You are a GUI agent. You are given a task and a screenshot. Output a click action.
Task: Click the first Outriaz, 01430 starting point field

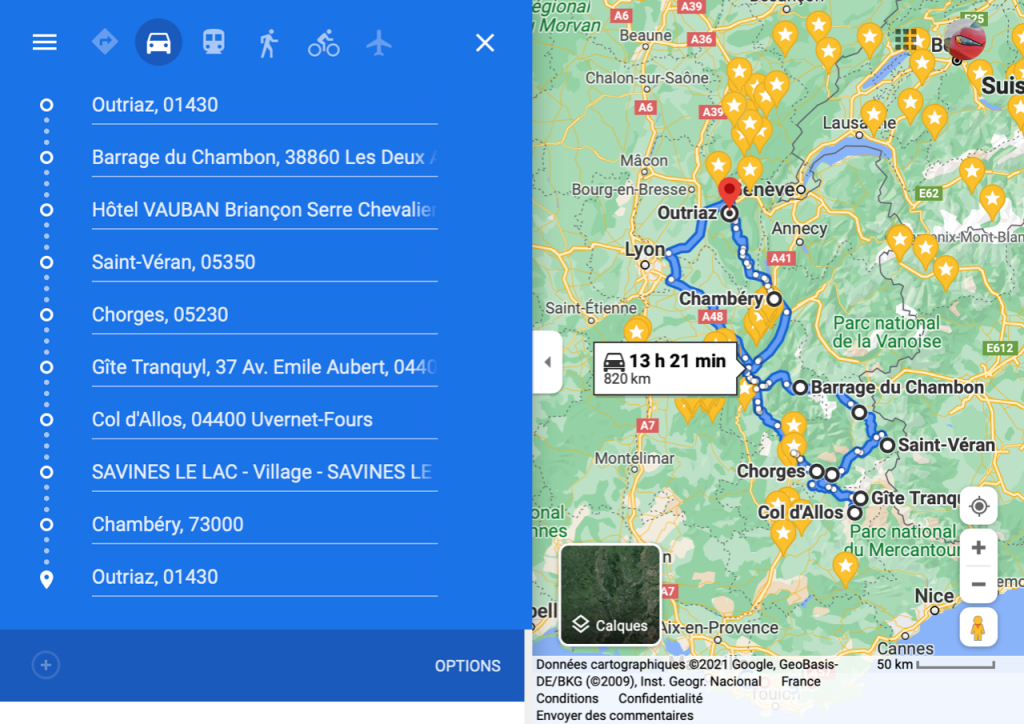pos(264,105)
